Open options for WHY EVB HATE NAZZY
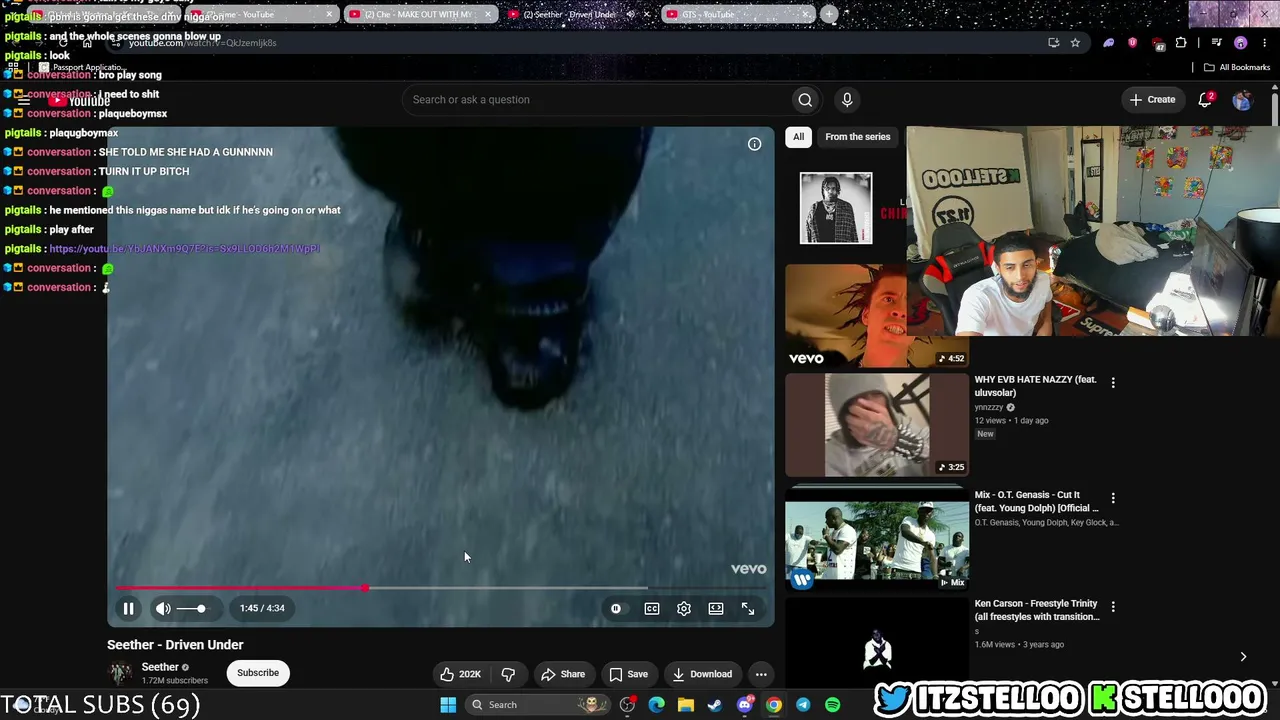The image size is (1280, 720). (1113, 382)
